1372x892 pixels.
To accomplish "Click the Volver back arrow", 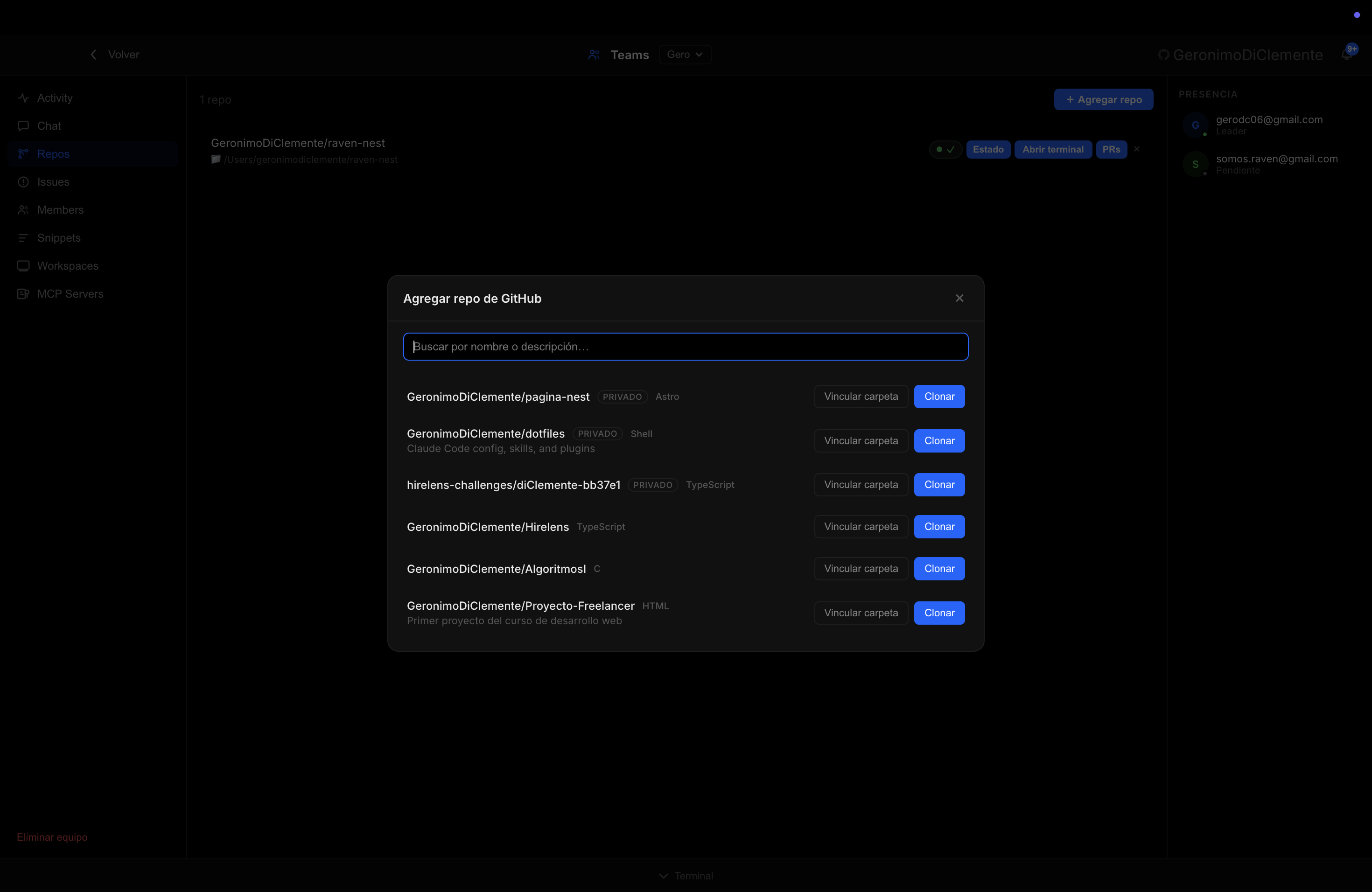I will [x=93, y=54].
